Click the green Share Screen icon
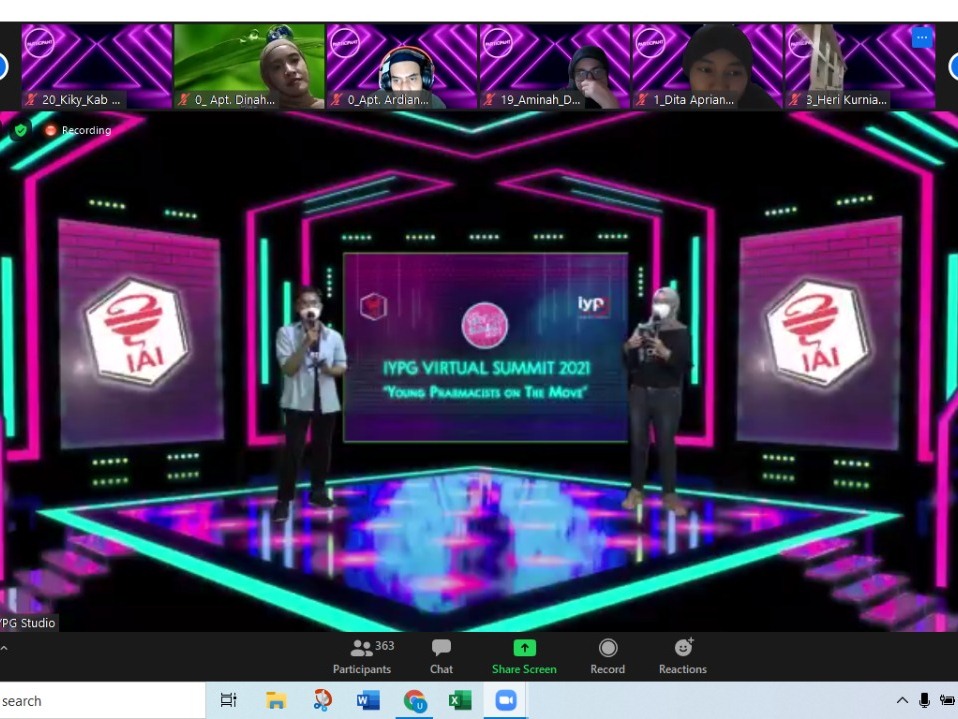Viewport: 958px width, 719px height. tap(524, 648)
